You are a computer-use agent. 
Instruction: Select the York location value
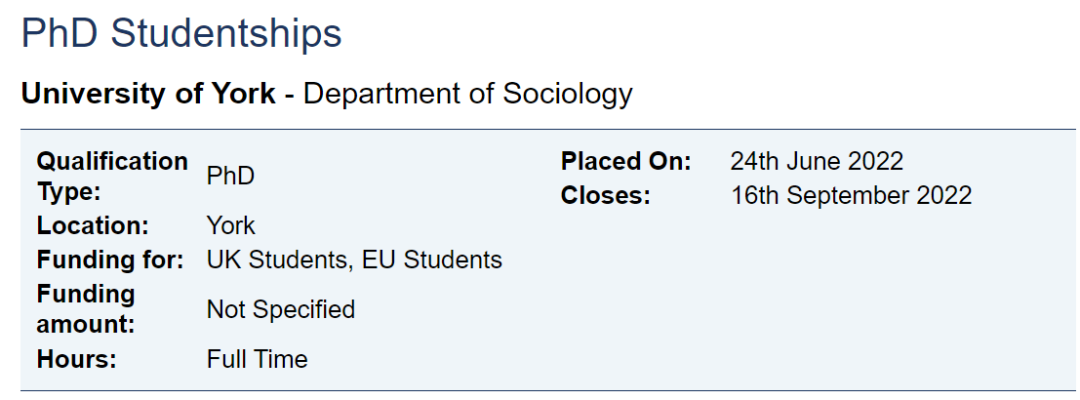231,225
